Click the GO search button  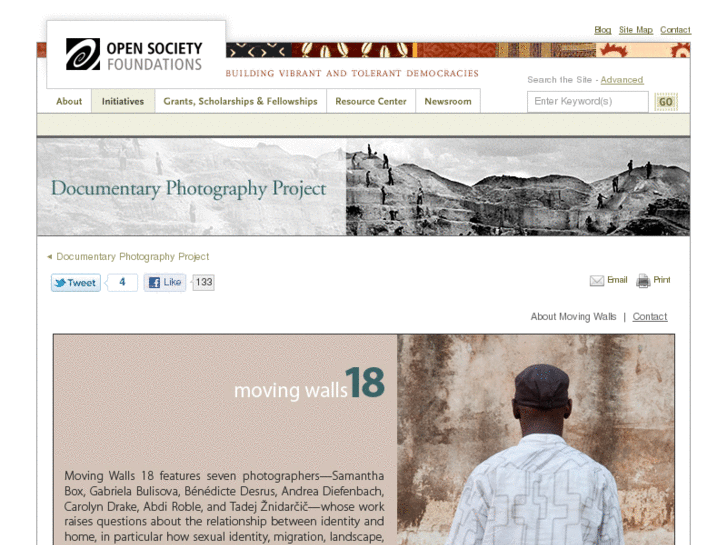(666, 102)
